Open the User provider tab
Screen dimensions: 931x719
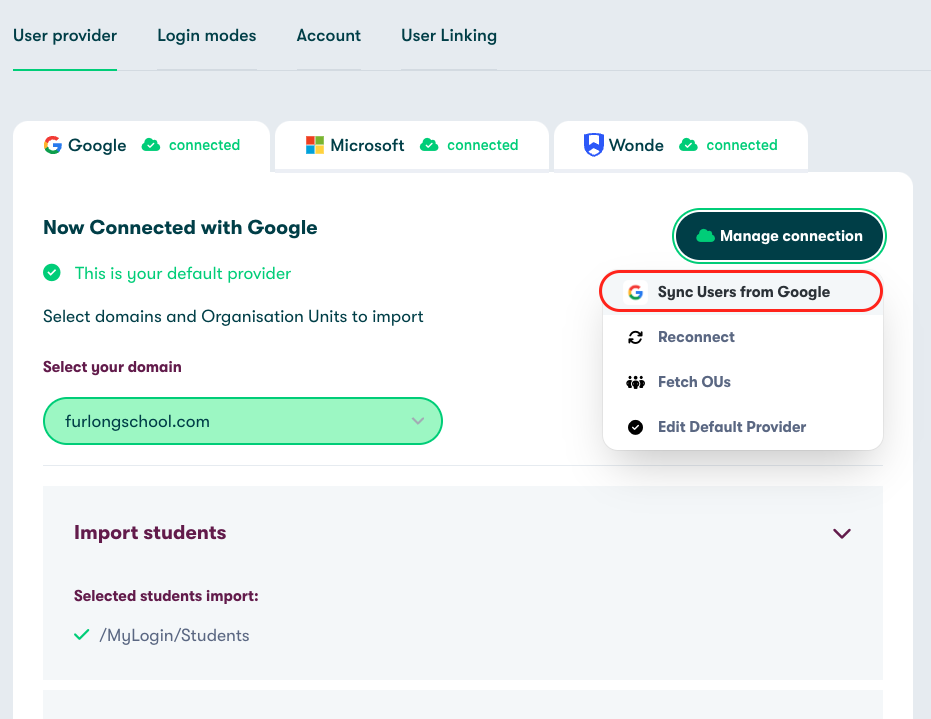point(65,36)
